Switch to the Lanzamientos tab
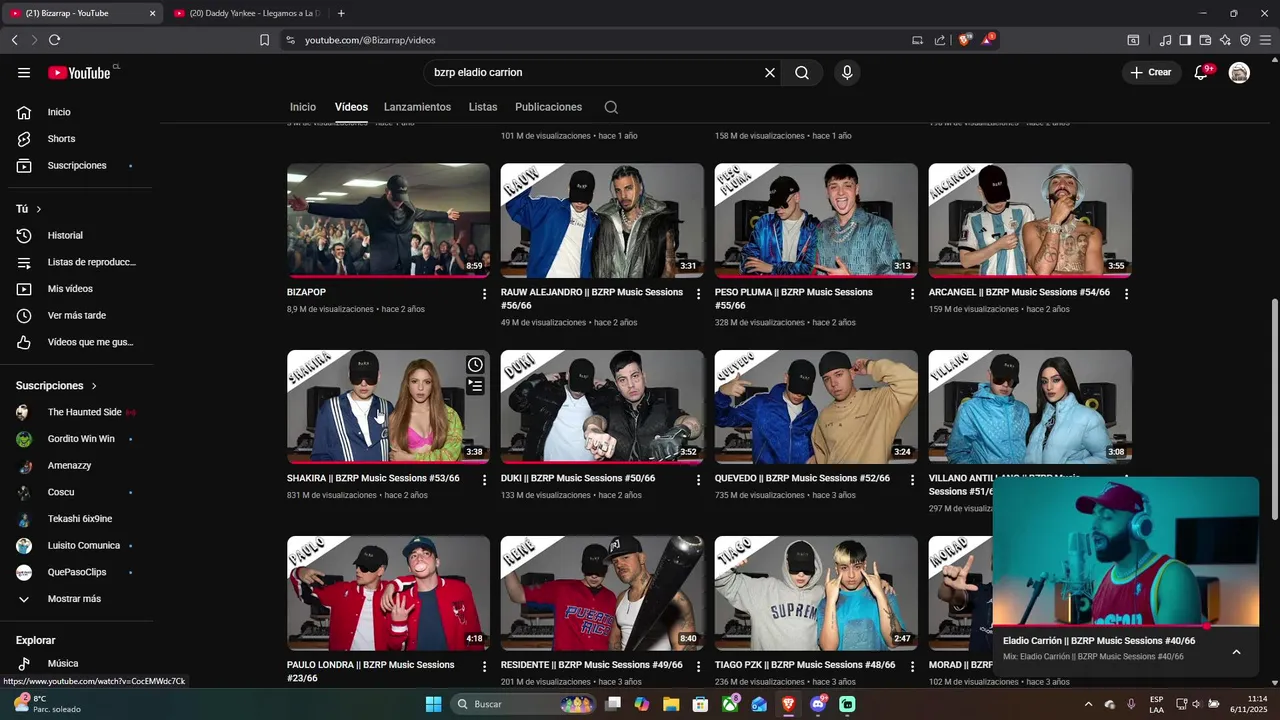Screen dimensions: 1280x720 click(x=417, y=107)
